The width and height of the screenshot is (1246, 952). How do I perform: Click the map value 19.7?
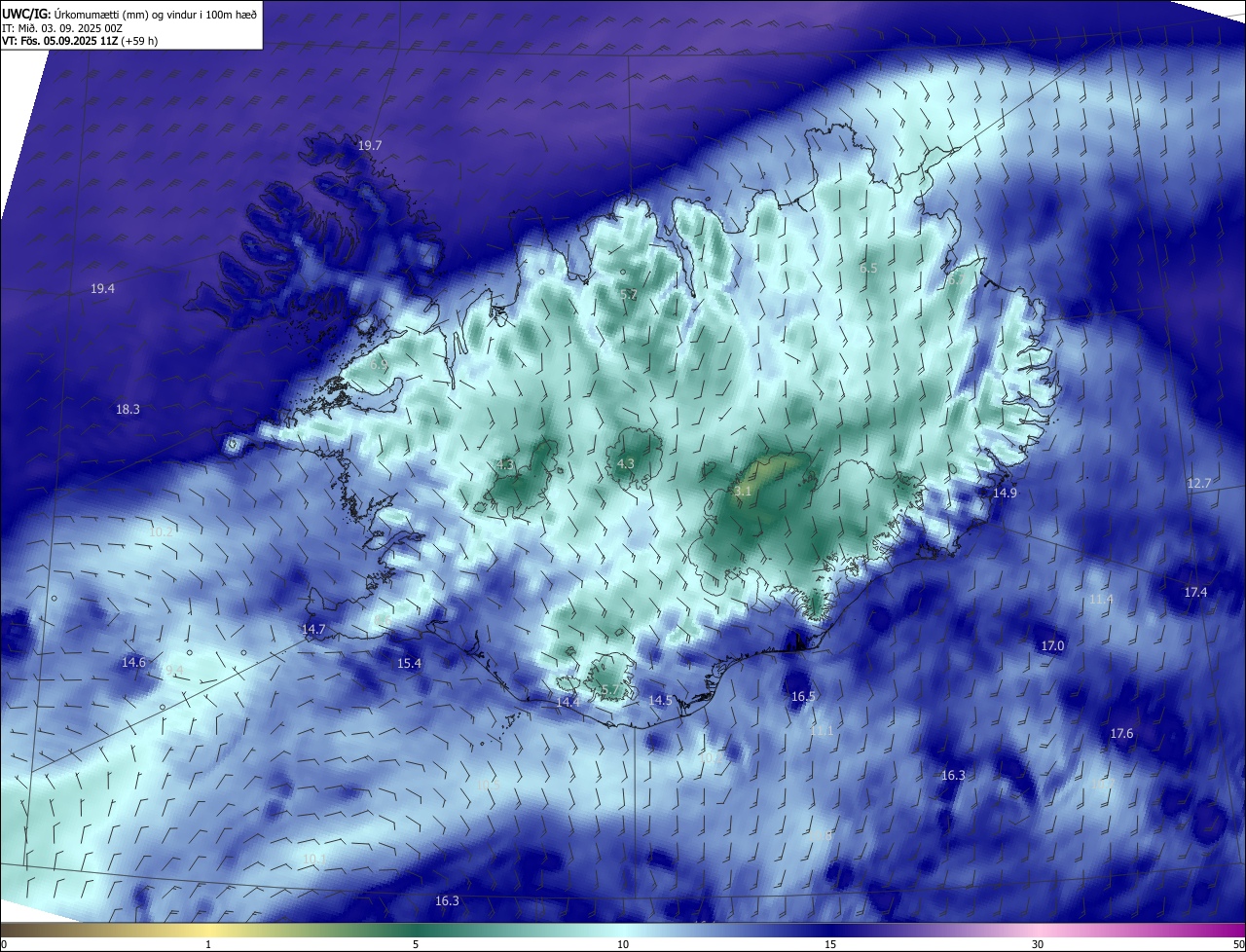pyautogui.click(x=370, y=145)
